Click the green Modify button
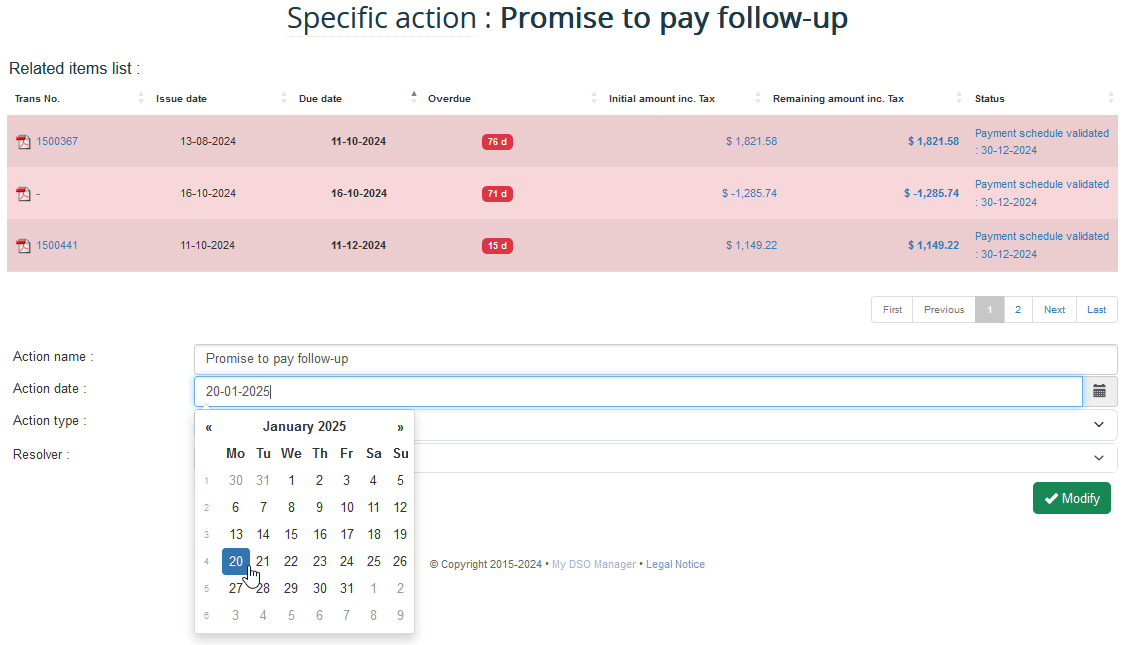 pyautogui.click(x=1071, y=498)
